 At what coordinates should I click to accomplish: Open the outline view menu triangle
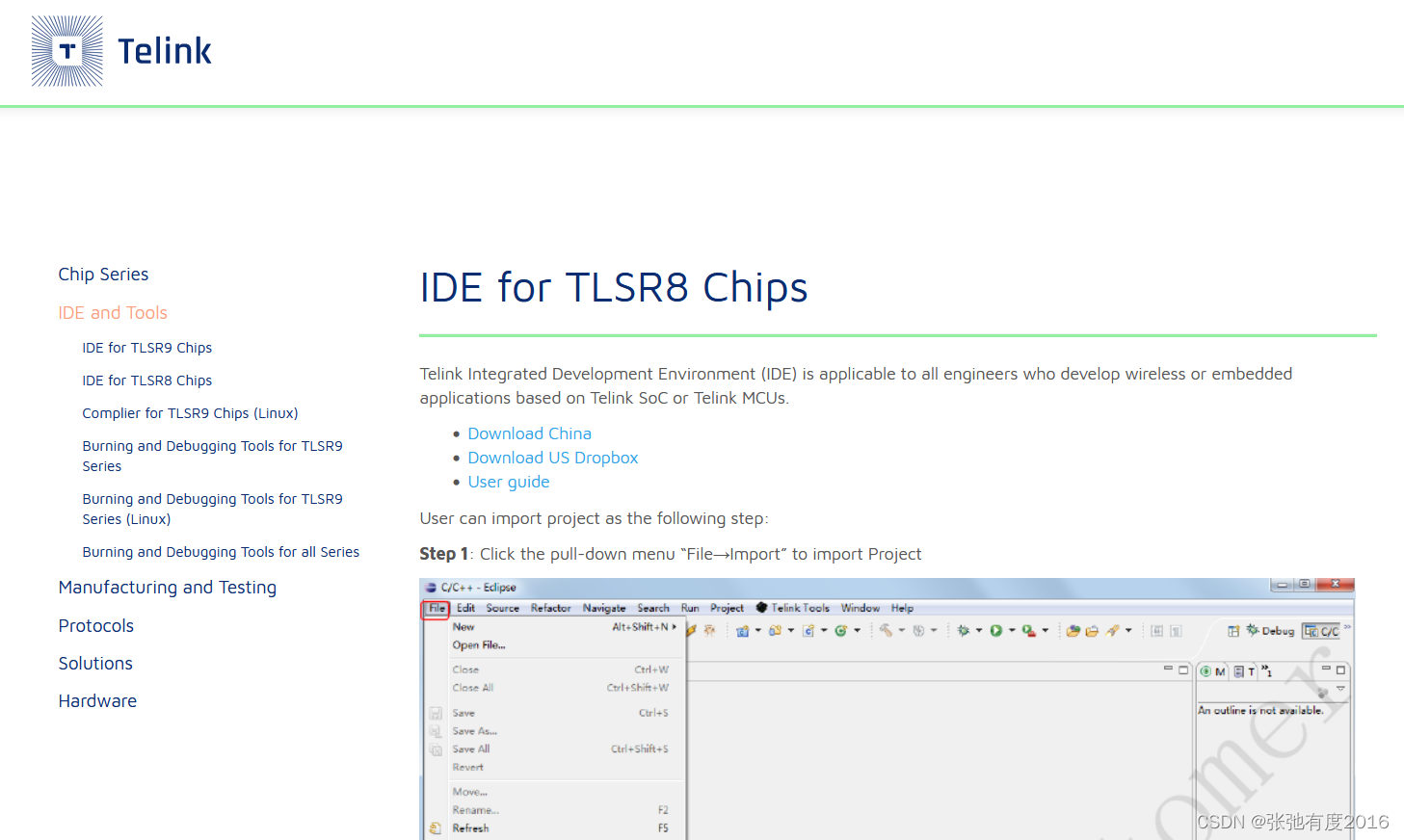point(1340,689)
